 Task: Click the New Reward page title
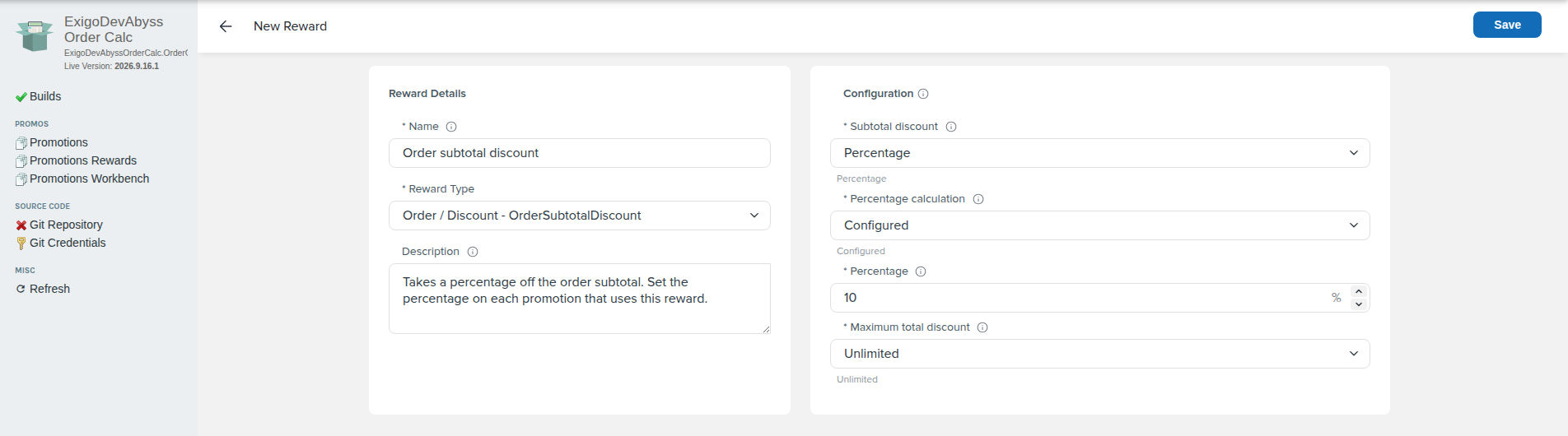tap(290, 26)
